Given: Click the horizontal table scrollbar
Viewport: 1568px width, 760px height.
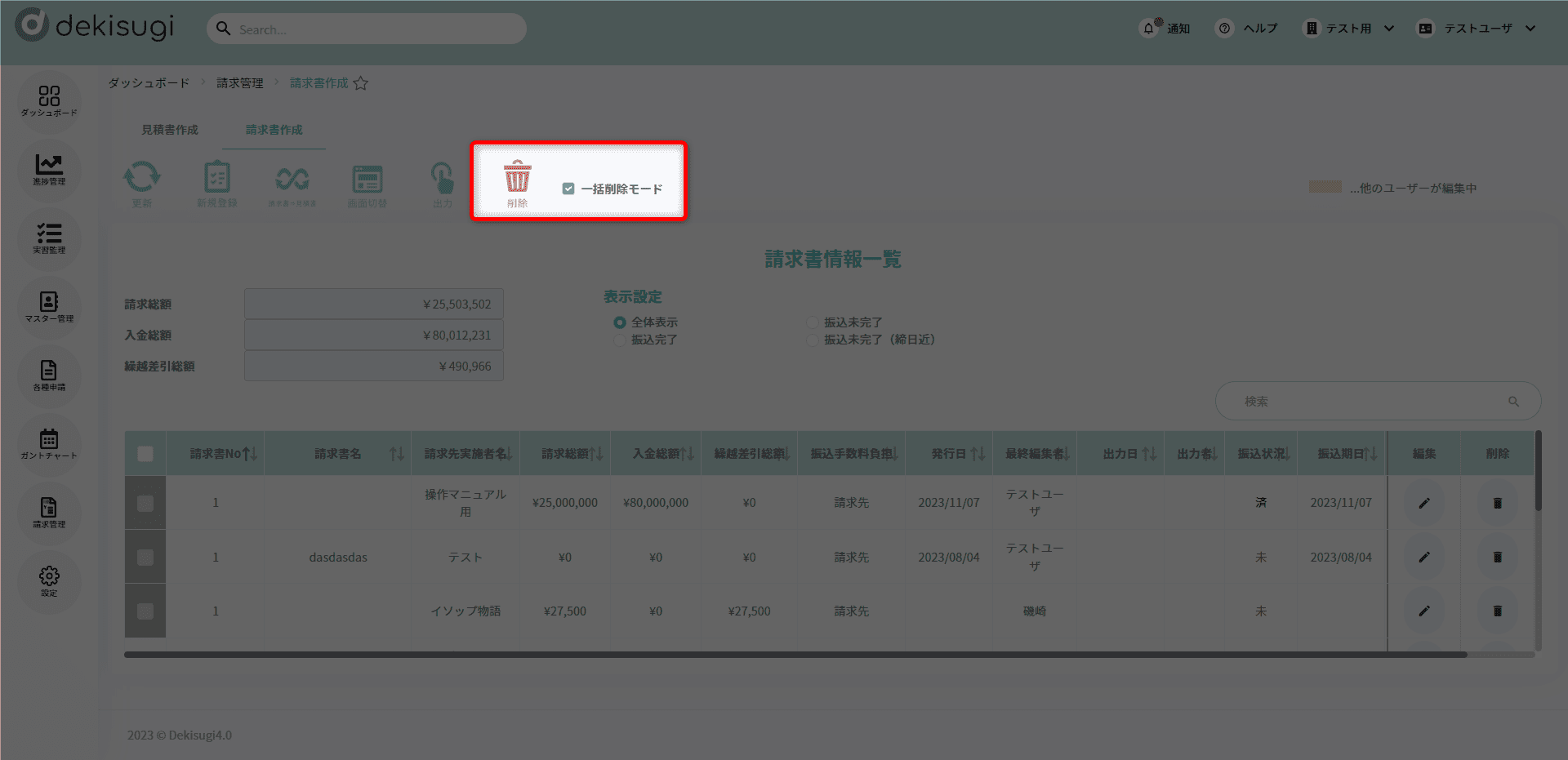Looking at the screenshot, I should coord(795,655).
